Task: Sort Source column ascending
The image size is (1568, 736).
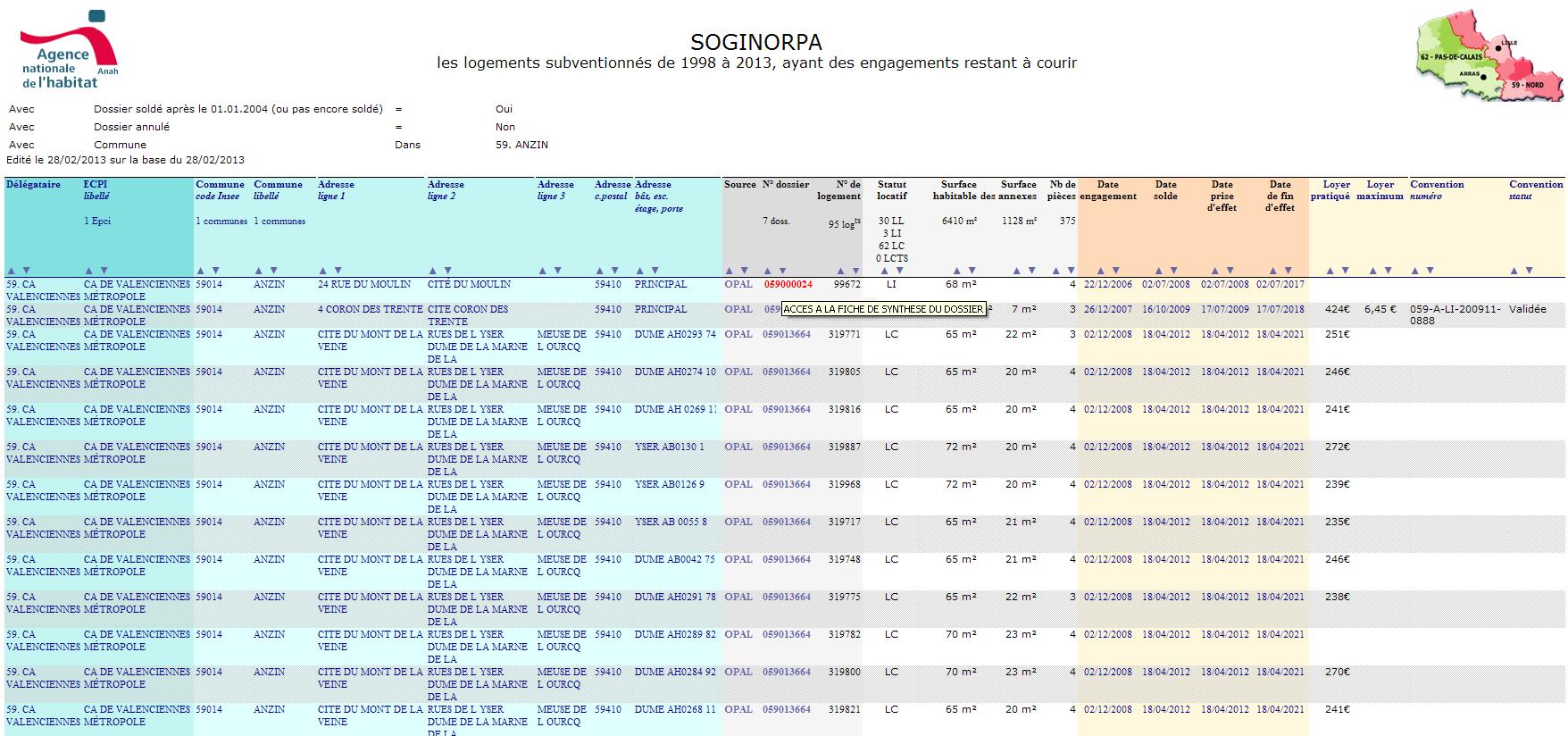Action: pos(729,271)
